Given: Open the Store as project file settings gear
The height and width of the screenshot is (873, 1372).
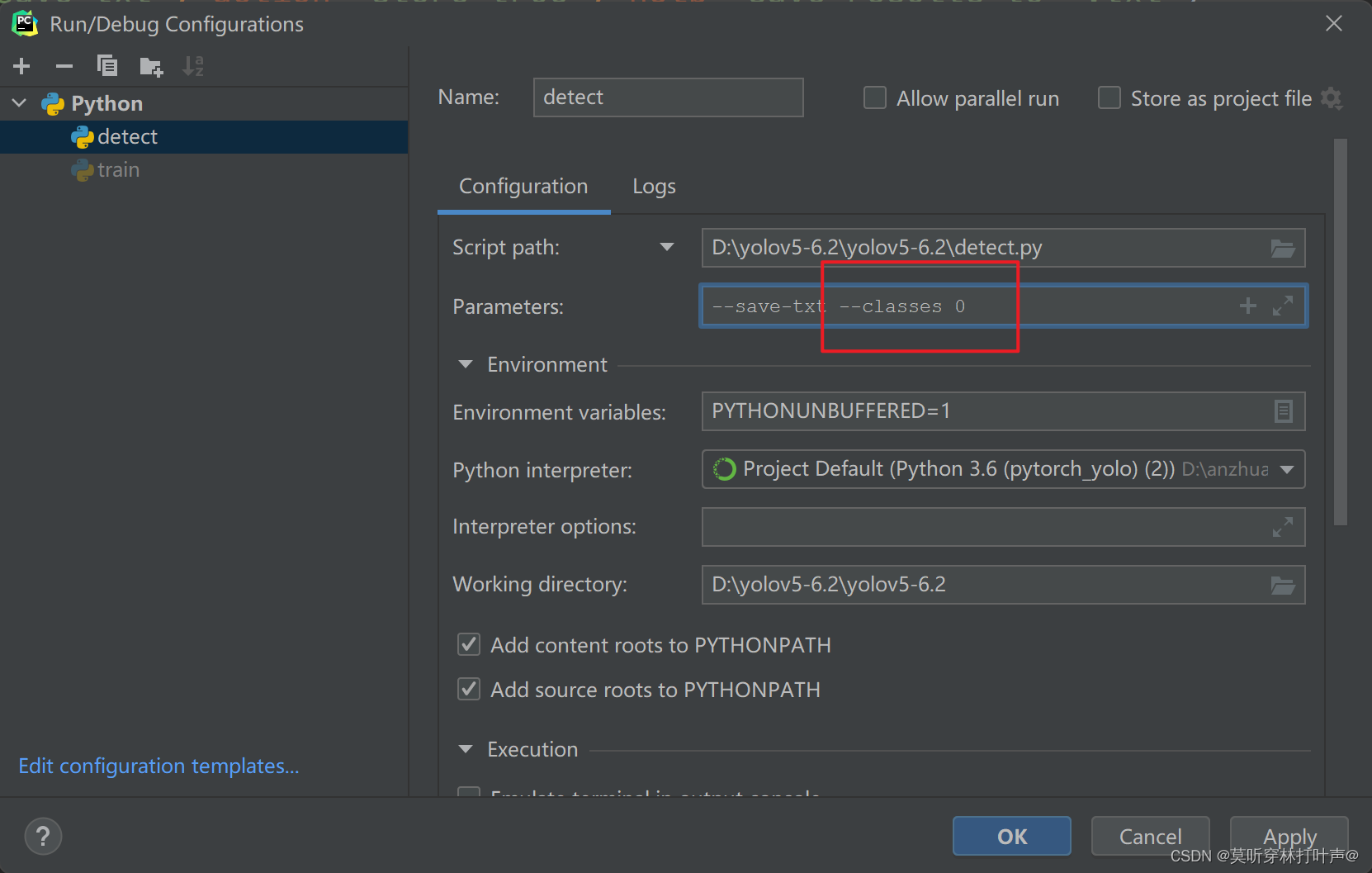Looking at the screenshot, I should pyautogui.click(x=1332, y=98).
